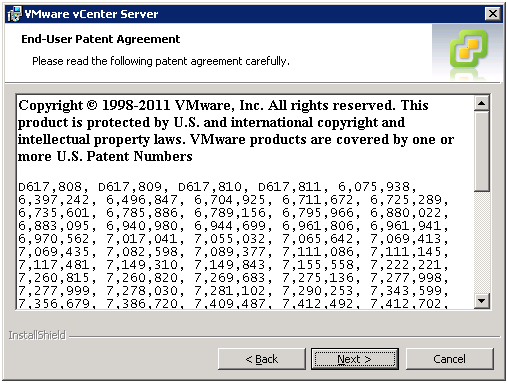Click 'Please read the following patent agreement carefully' text
508x383 pixels.
(161, 61)
